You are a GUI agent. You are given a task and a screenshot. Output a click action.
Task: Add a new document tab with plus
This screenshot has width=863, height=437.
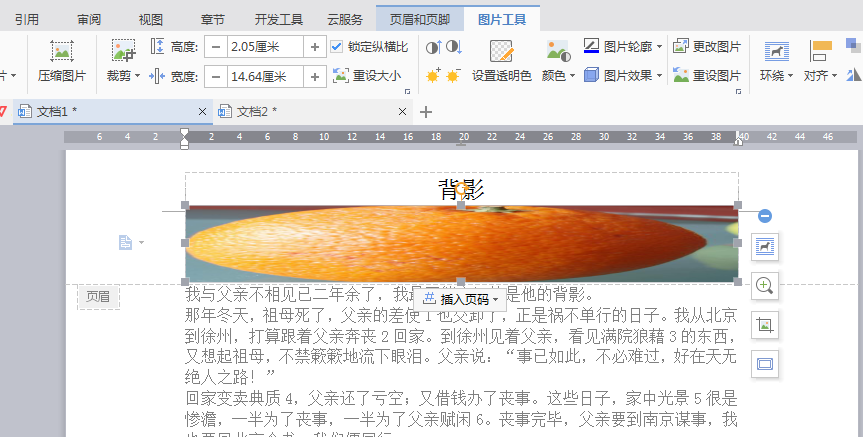425,112
